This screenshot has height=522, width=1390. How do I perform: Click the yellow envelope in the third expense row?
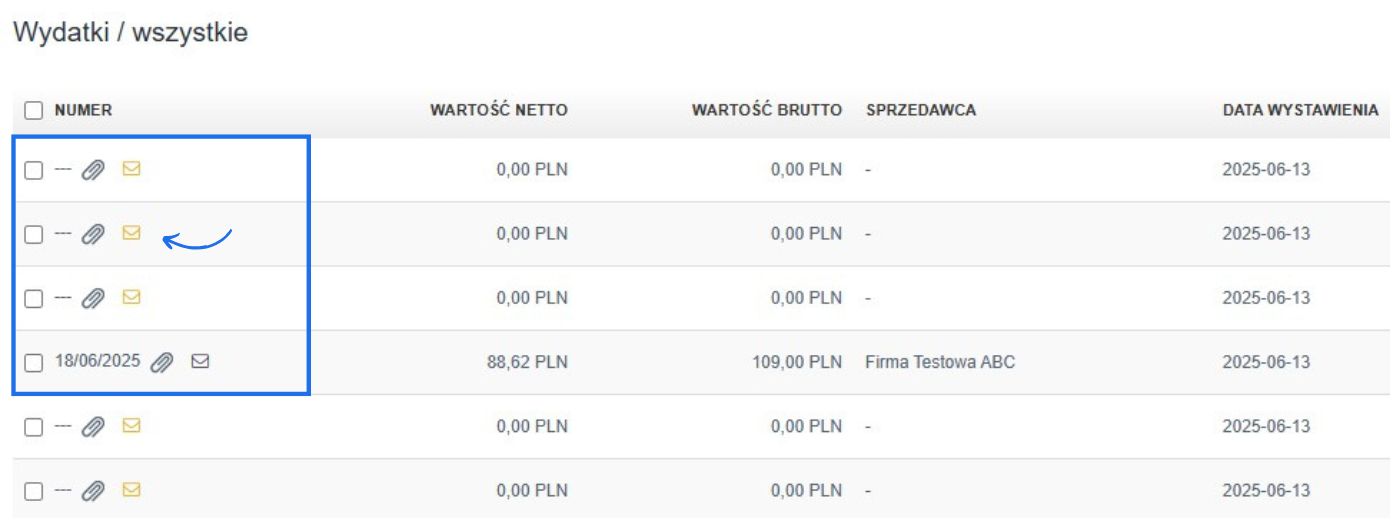click(131, 297)
